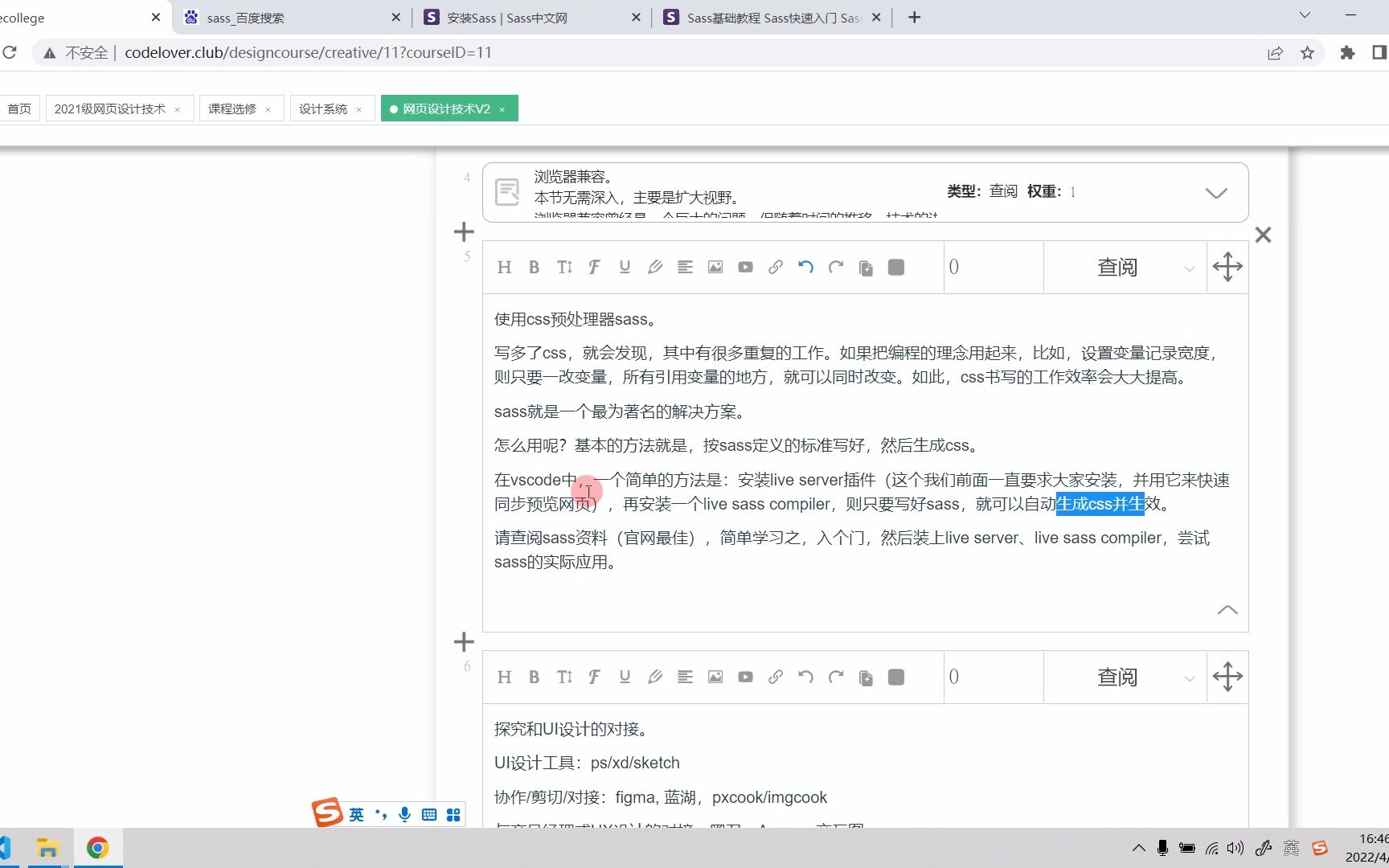The height and width of the screenshot is (868, 1389).
Task: Underline text using block 6 toolbar
Action: [x=625, y=678]
